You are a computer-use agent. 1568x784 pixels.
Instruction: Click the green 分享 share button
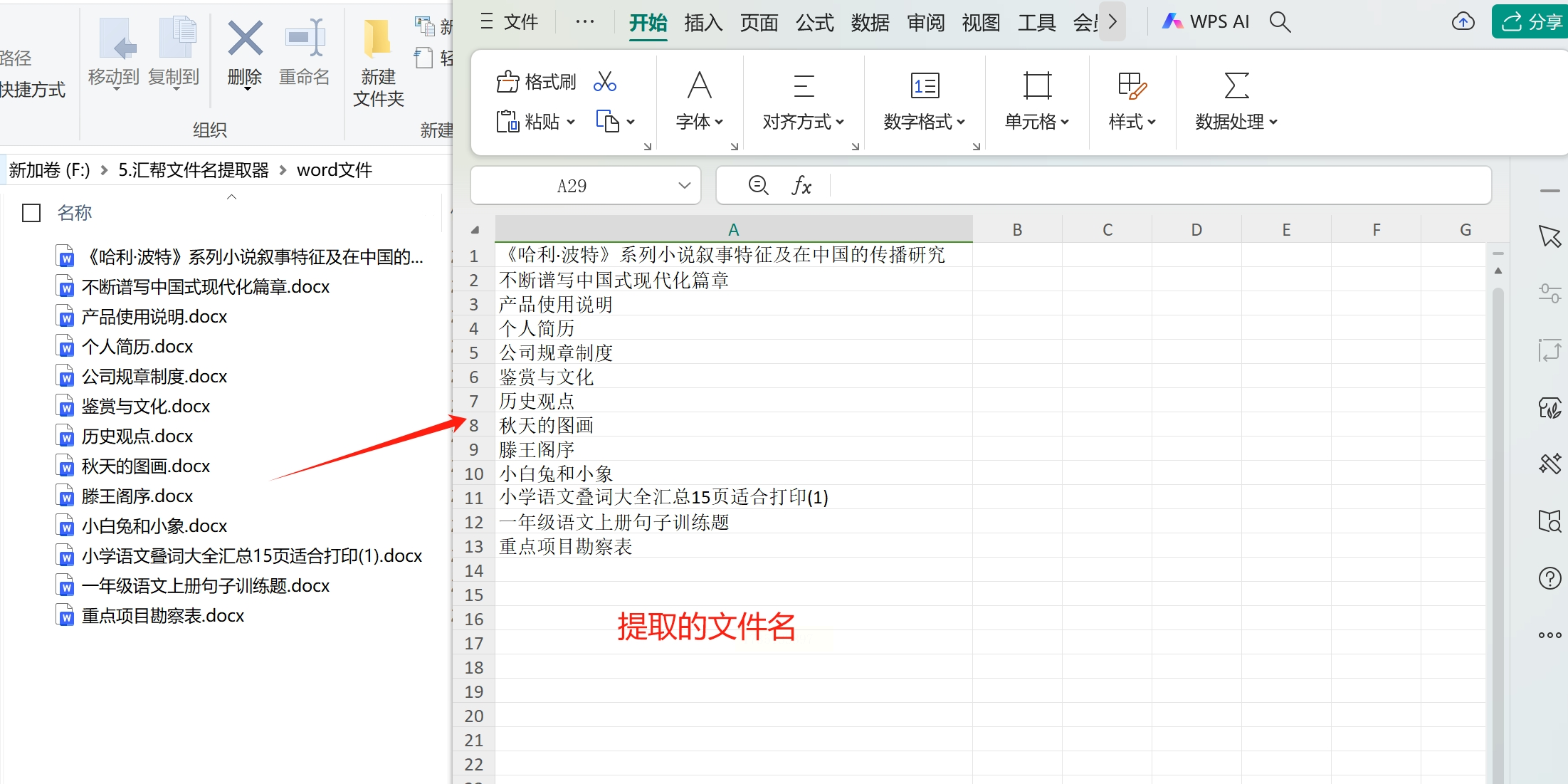(x=1531, y=22)
